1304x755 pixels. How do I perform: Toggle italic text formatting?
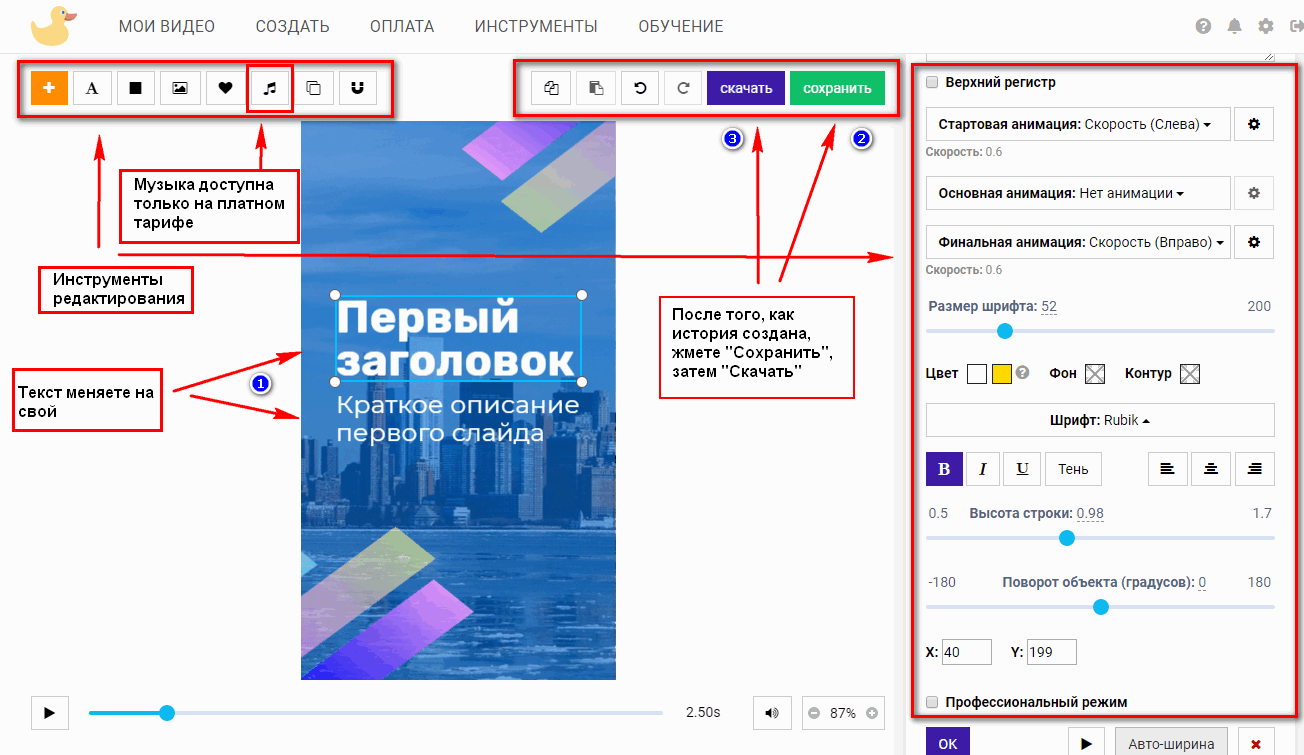tap(983, 468)
